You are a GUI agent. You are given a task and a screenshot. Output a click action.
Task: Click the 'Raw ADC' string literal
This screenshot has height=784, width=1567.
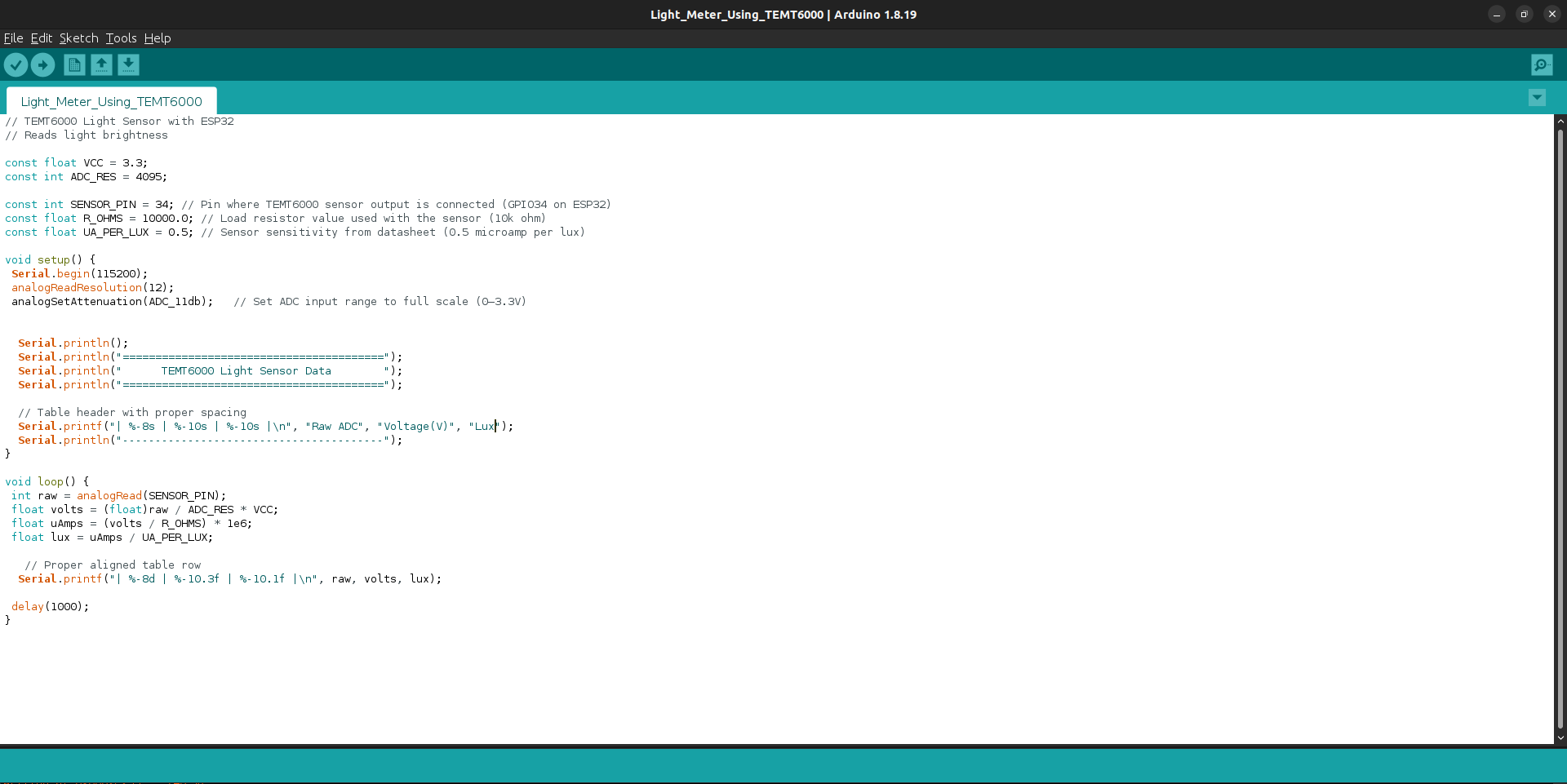tap(335, 427)
